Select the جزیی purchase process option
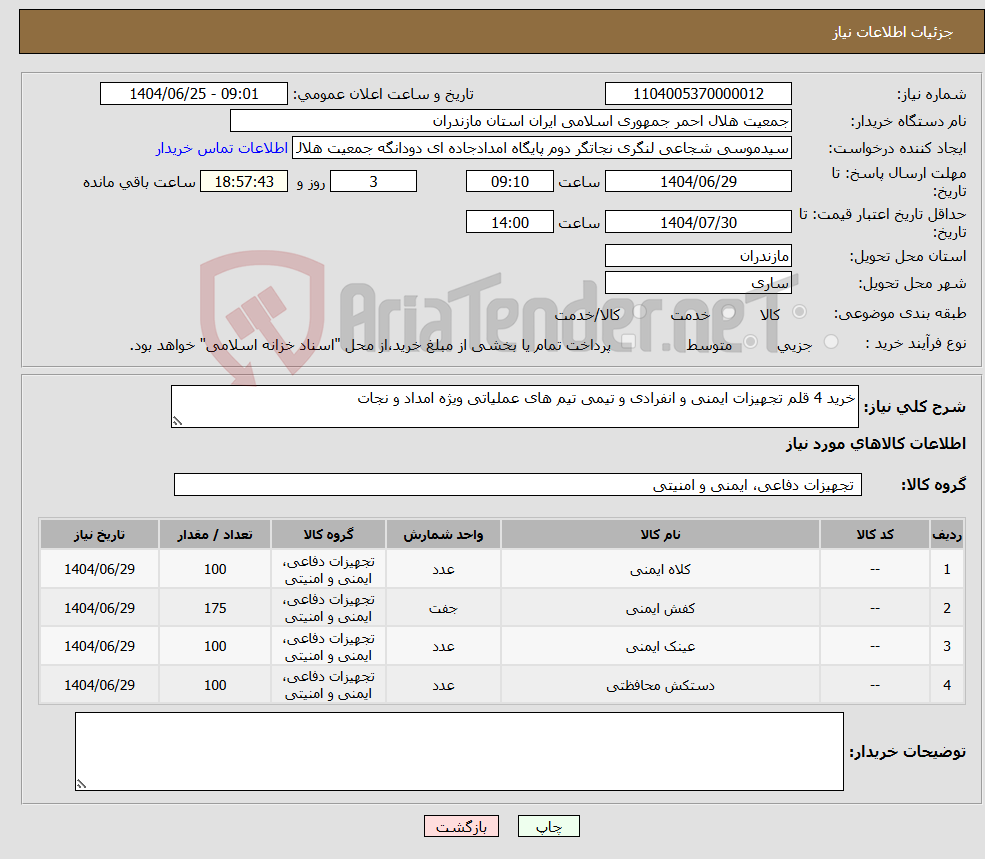This screenshot has height=859, width=985. coord(831,341)
